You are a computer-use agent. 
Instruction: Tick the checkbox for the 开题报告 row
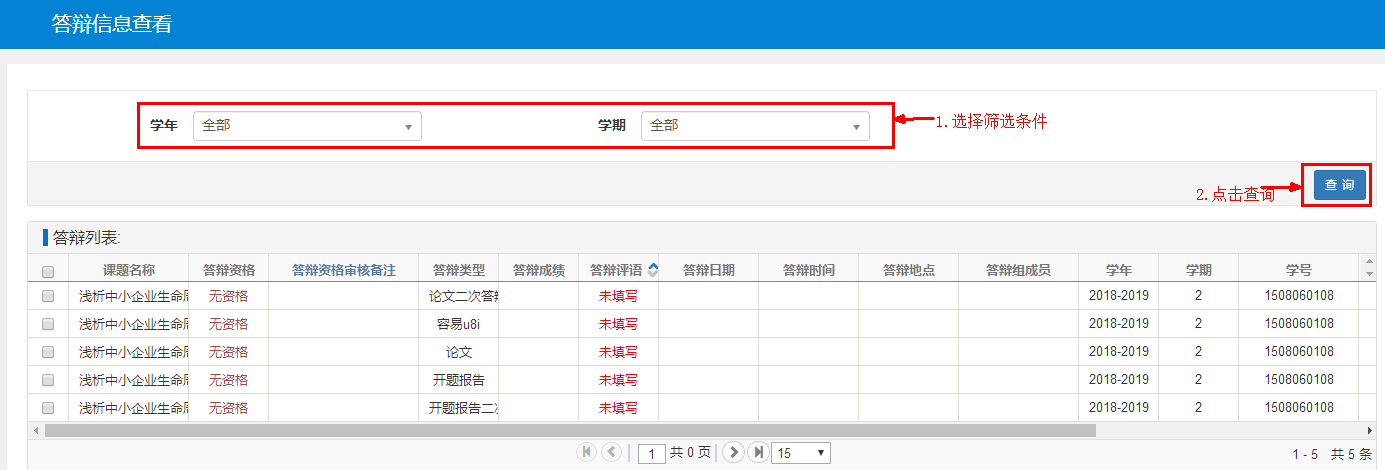(x=48, y=380)
